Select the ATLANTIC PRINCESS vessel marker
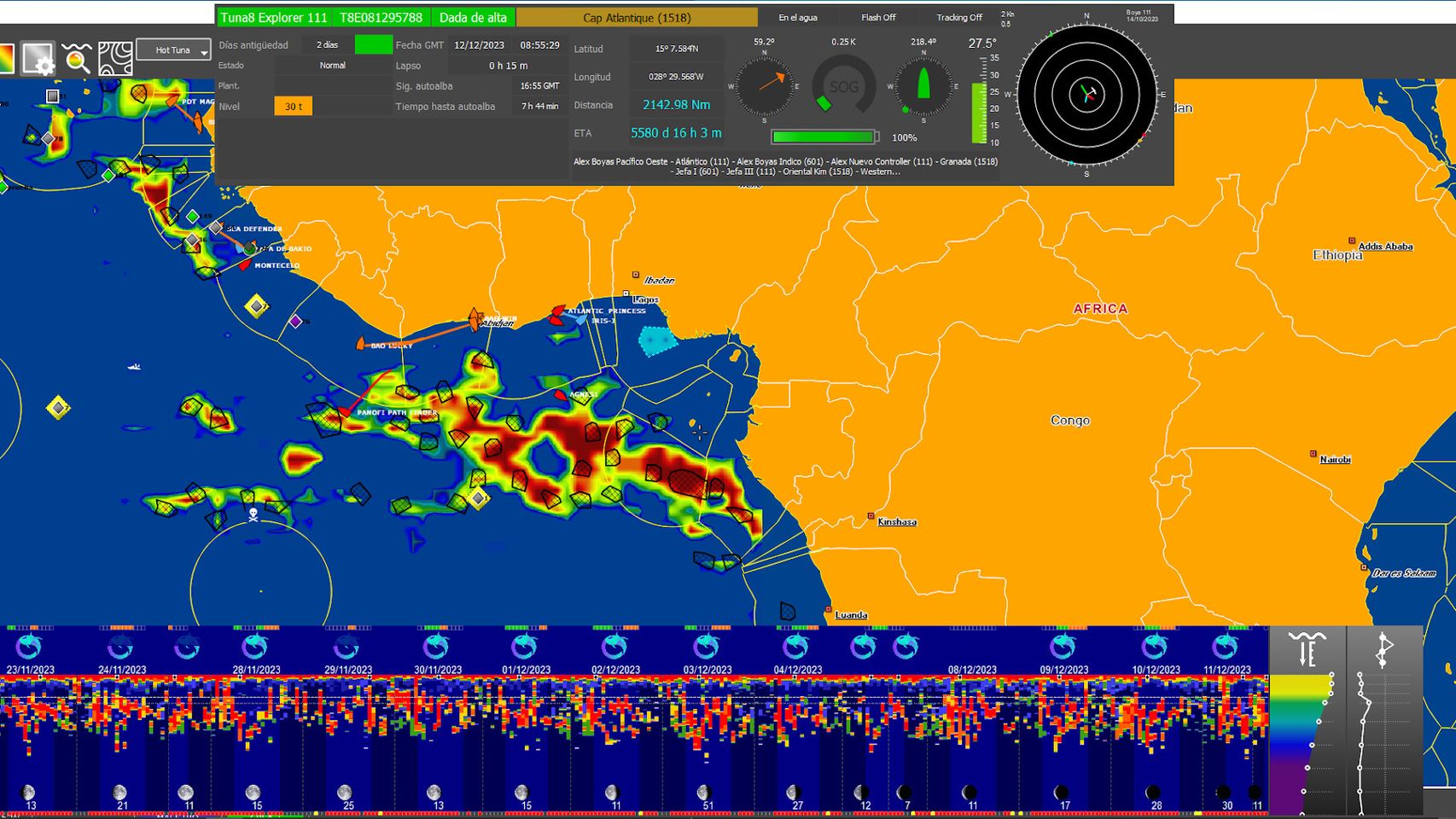This screenshot has height=819, width=1456. point(559,311)
